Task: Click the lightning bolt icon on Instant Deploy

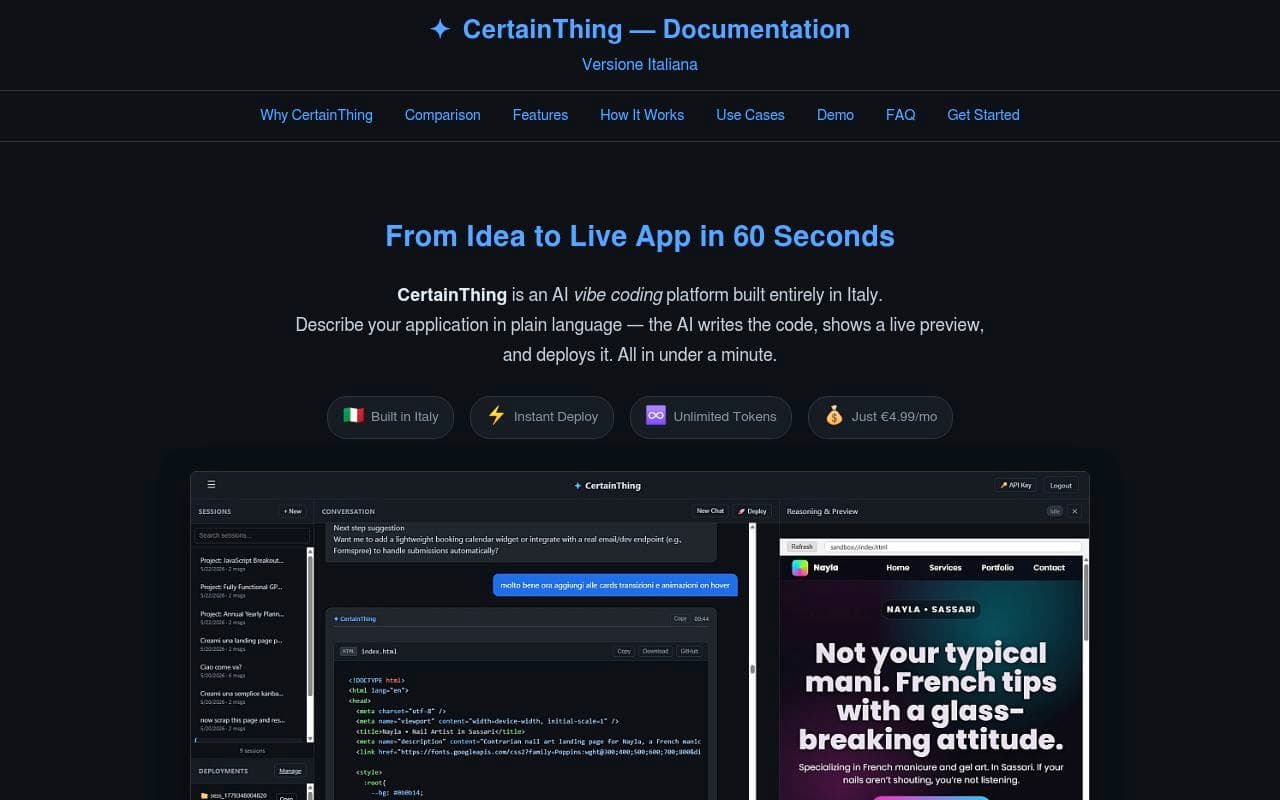Action: tap(496, 415)
